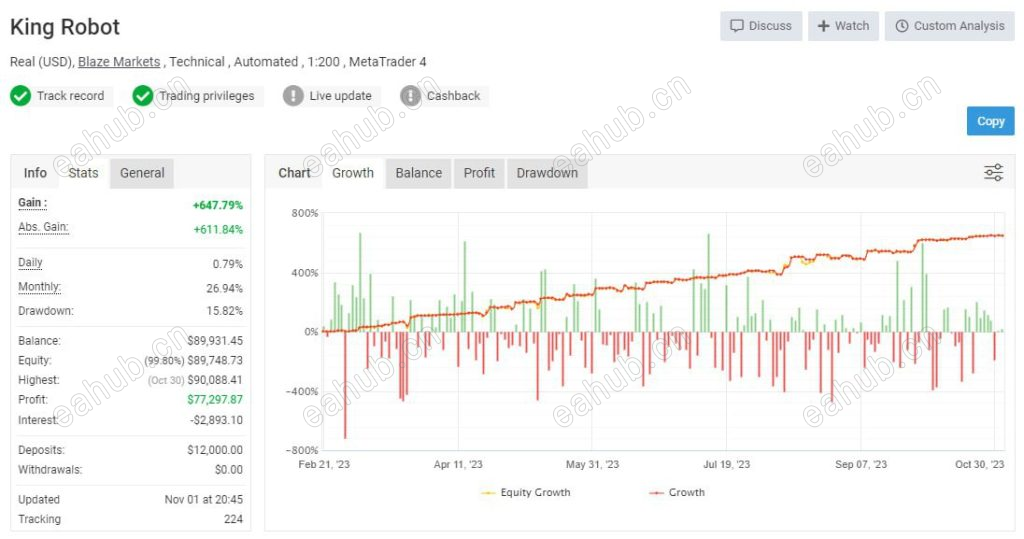The image size is (1024, 539).
Task: Switch to the Info tab
Action: coord(35,173)
